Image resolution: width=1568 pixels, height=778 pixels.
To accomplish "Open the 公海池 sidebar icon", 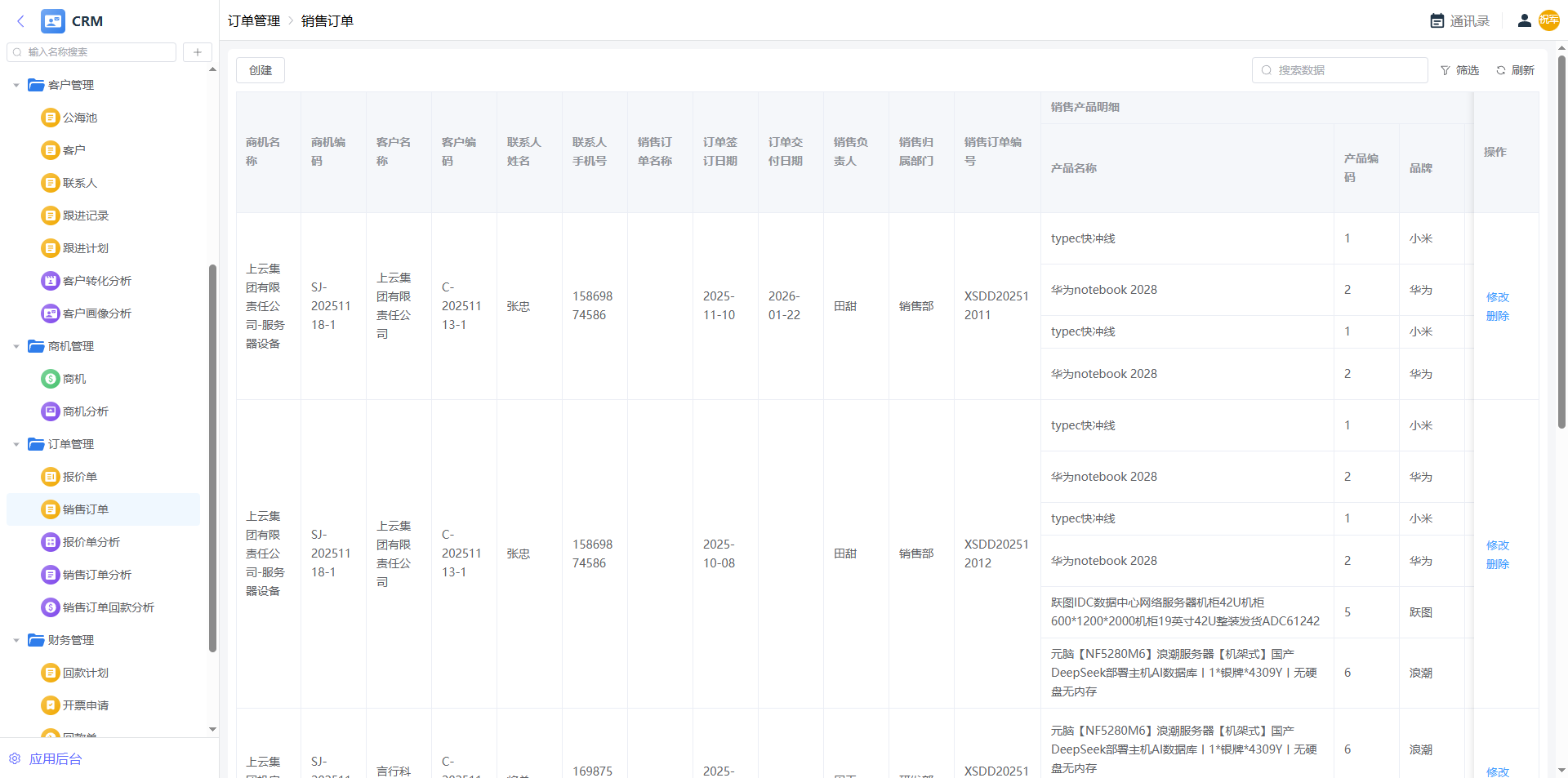I will click(50, 118).
